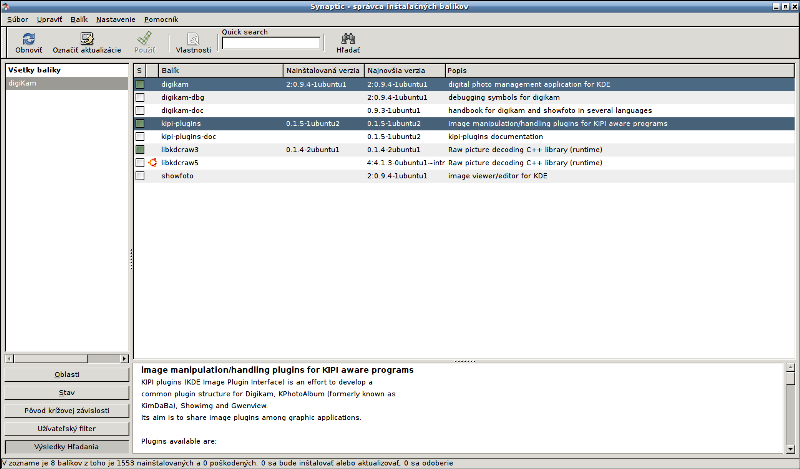Click description pane scrollbar down arrow
The height and width of the screenshot is (469, 800).
[790, 449]
